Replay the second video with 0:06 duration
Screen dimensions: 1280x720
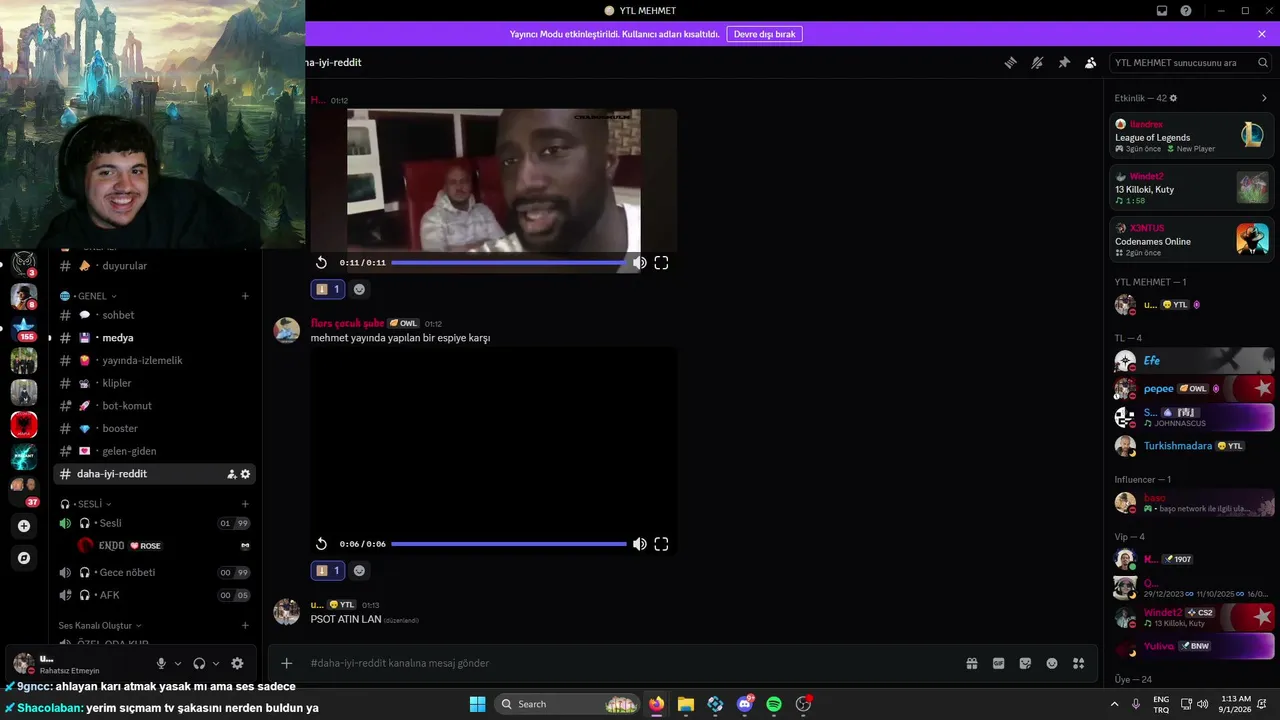tap(321, 544)
